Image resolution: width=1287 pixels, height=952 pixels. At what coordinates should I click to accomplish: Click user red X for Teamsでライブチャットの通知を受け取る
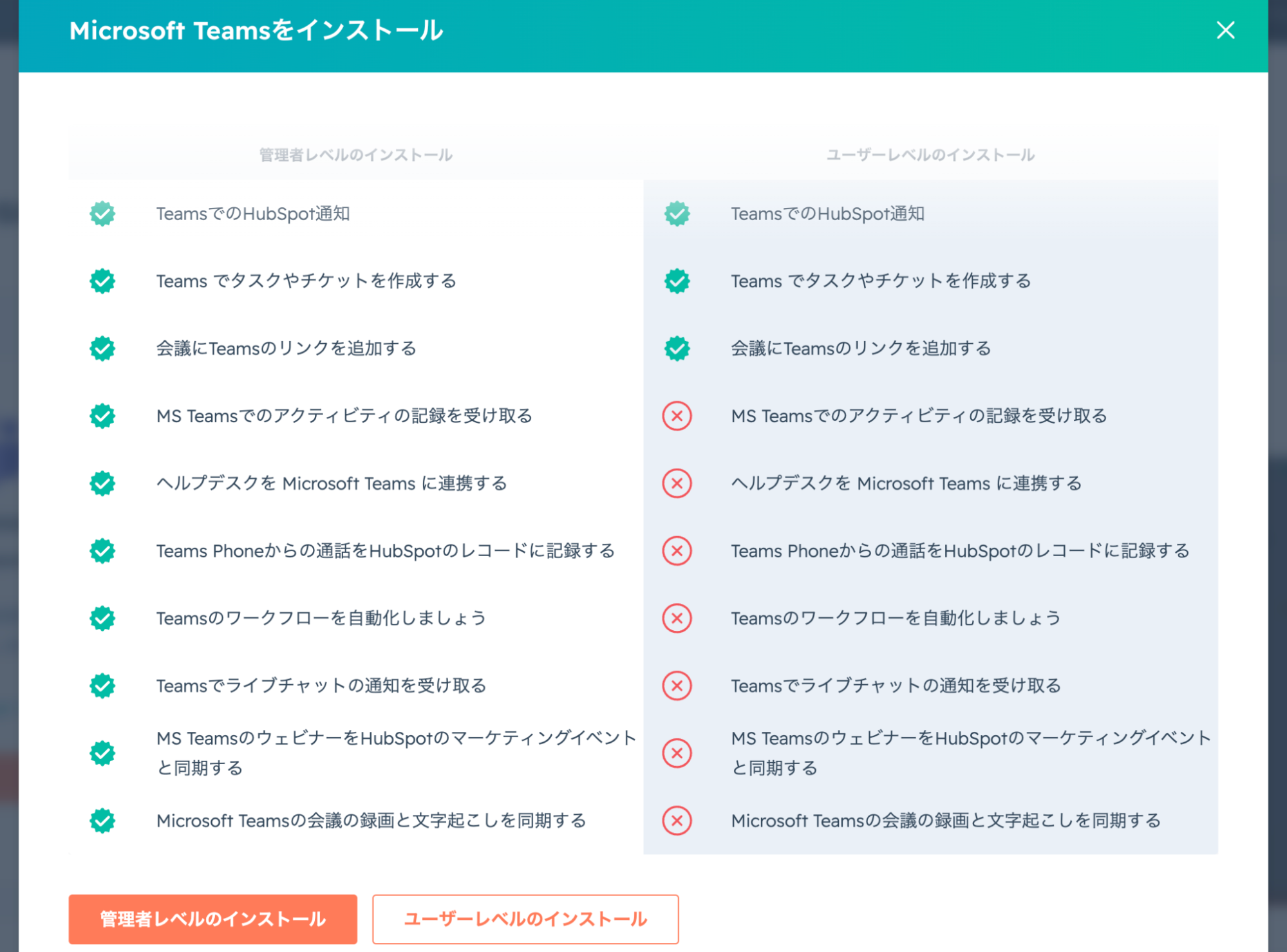677,686
